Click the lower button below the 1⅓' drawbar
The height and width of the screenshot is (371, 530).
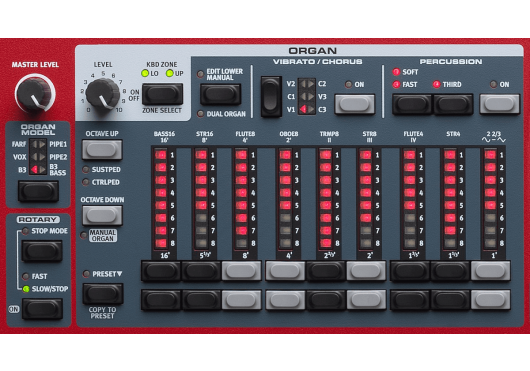tap(450, 300)
